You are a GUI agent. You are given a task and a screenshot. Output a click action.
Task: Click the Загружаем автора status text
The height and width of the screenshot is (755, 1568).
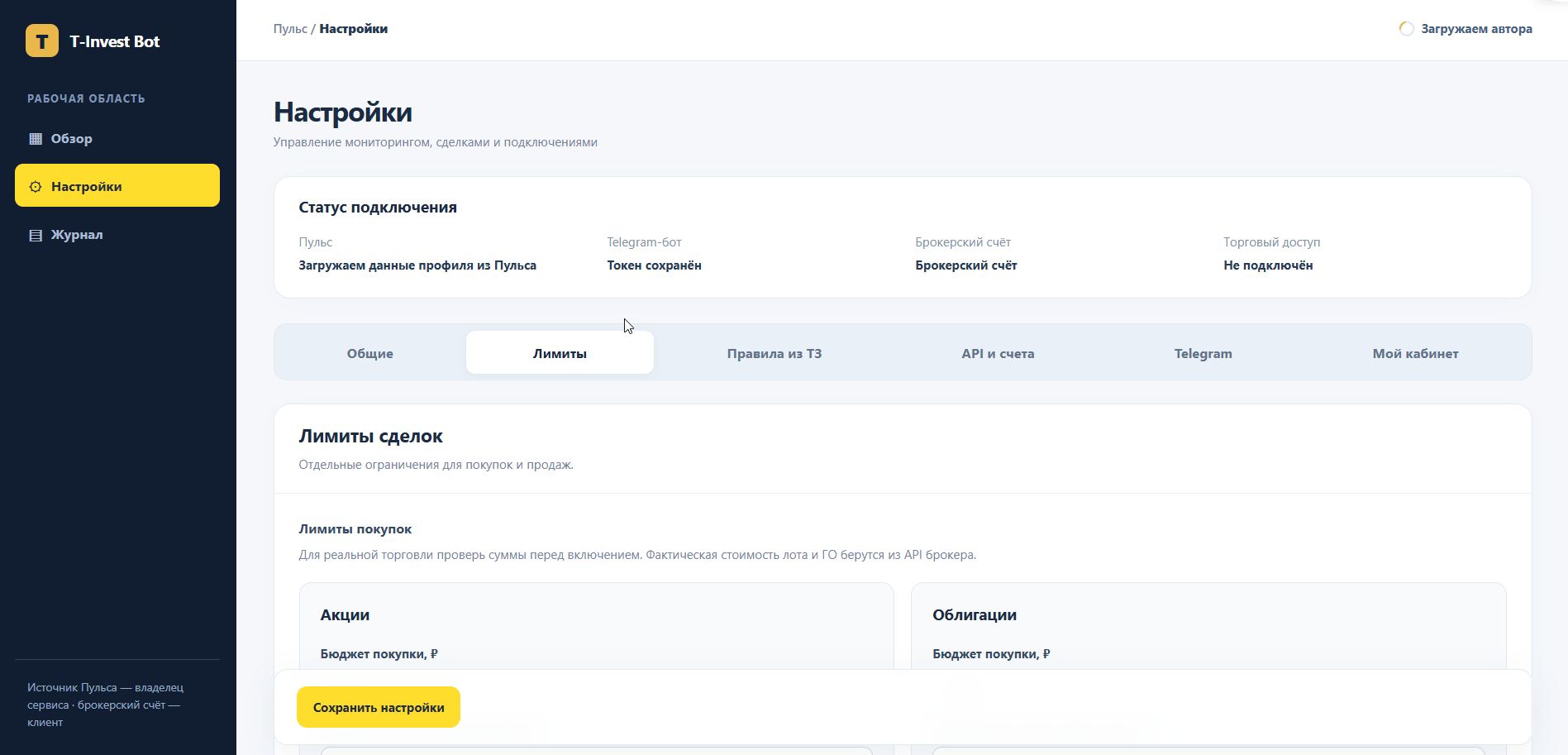pyautogui.click(x=1476, y=29)
